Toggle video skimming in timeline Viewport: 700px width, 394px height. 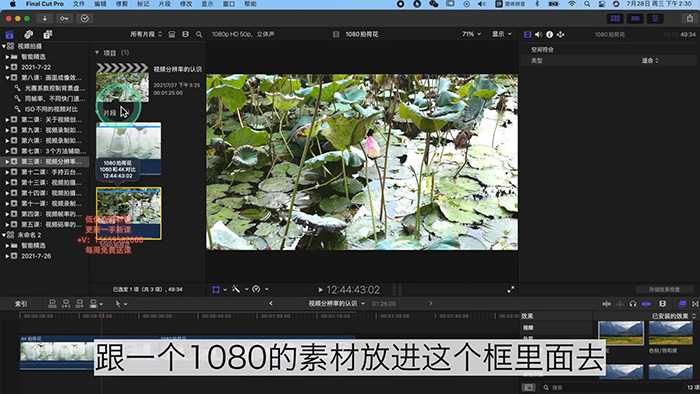click(606, 304)
